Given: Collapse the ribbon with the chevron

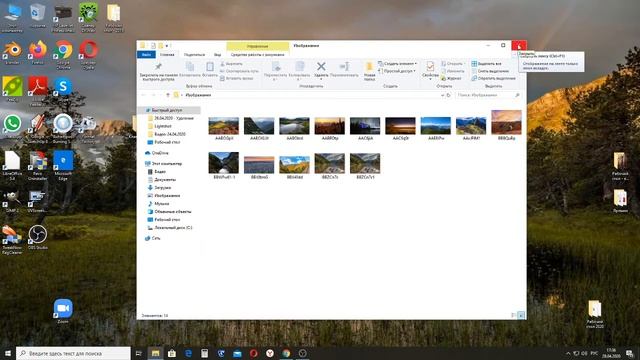Looking at the screenshot, I should (514, 54).
